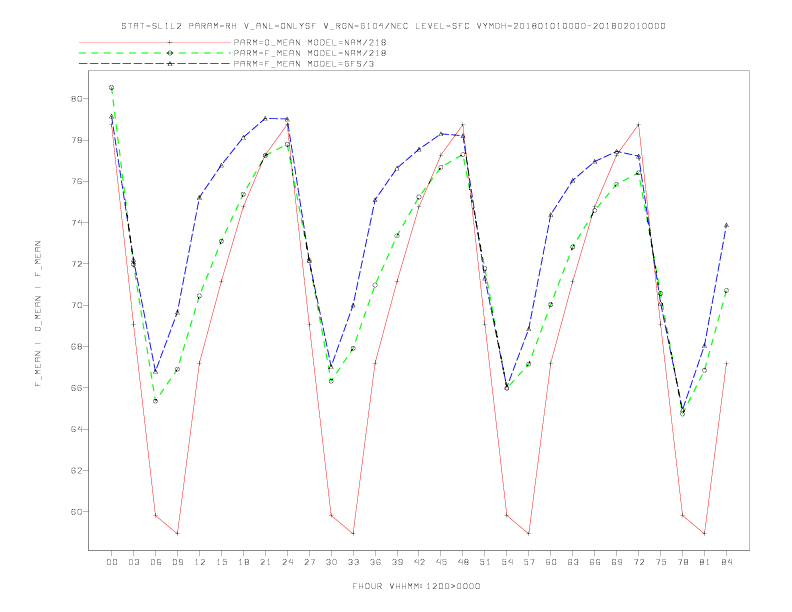The width and height of the screenshot is (792, 612).
Task: Click y-axis value label 80
Action: pyautogui.click(x=76, y=98)
